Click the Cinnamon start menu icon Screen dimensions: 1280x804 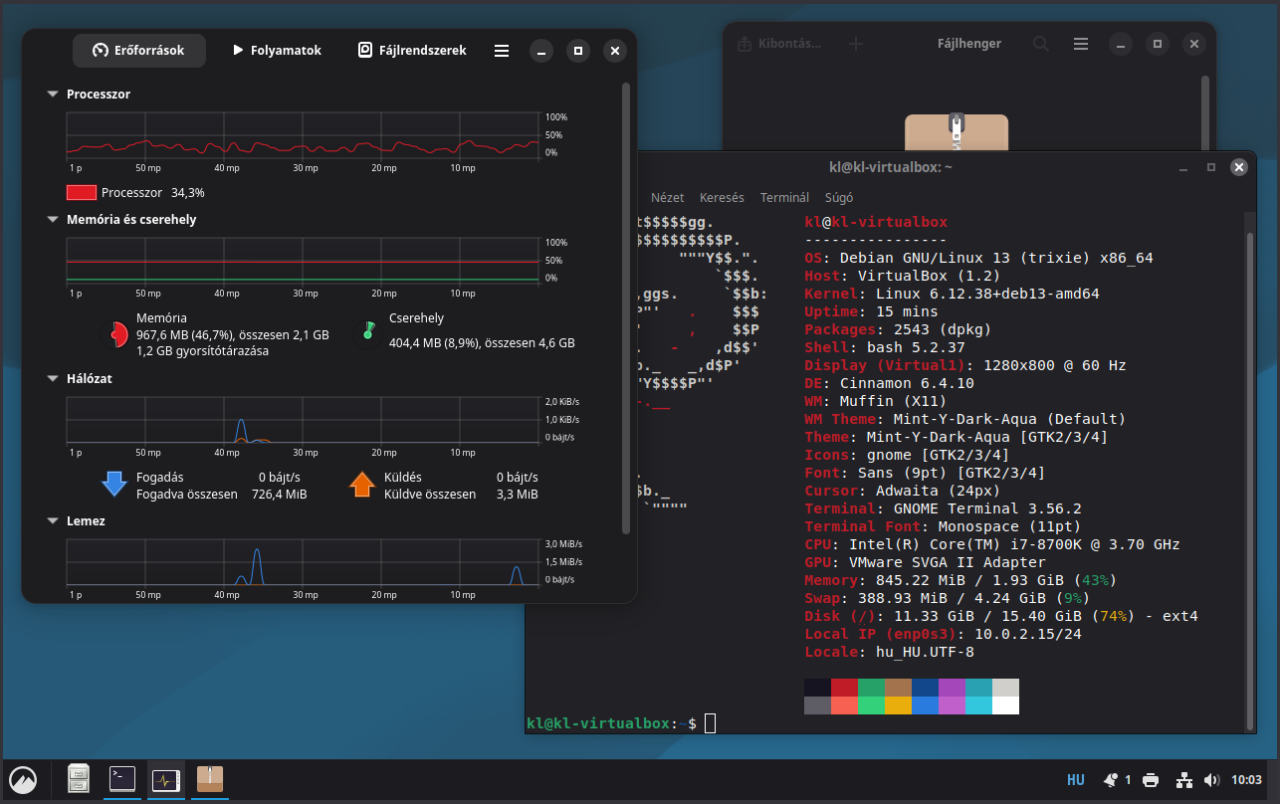[x=23, y=779]
